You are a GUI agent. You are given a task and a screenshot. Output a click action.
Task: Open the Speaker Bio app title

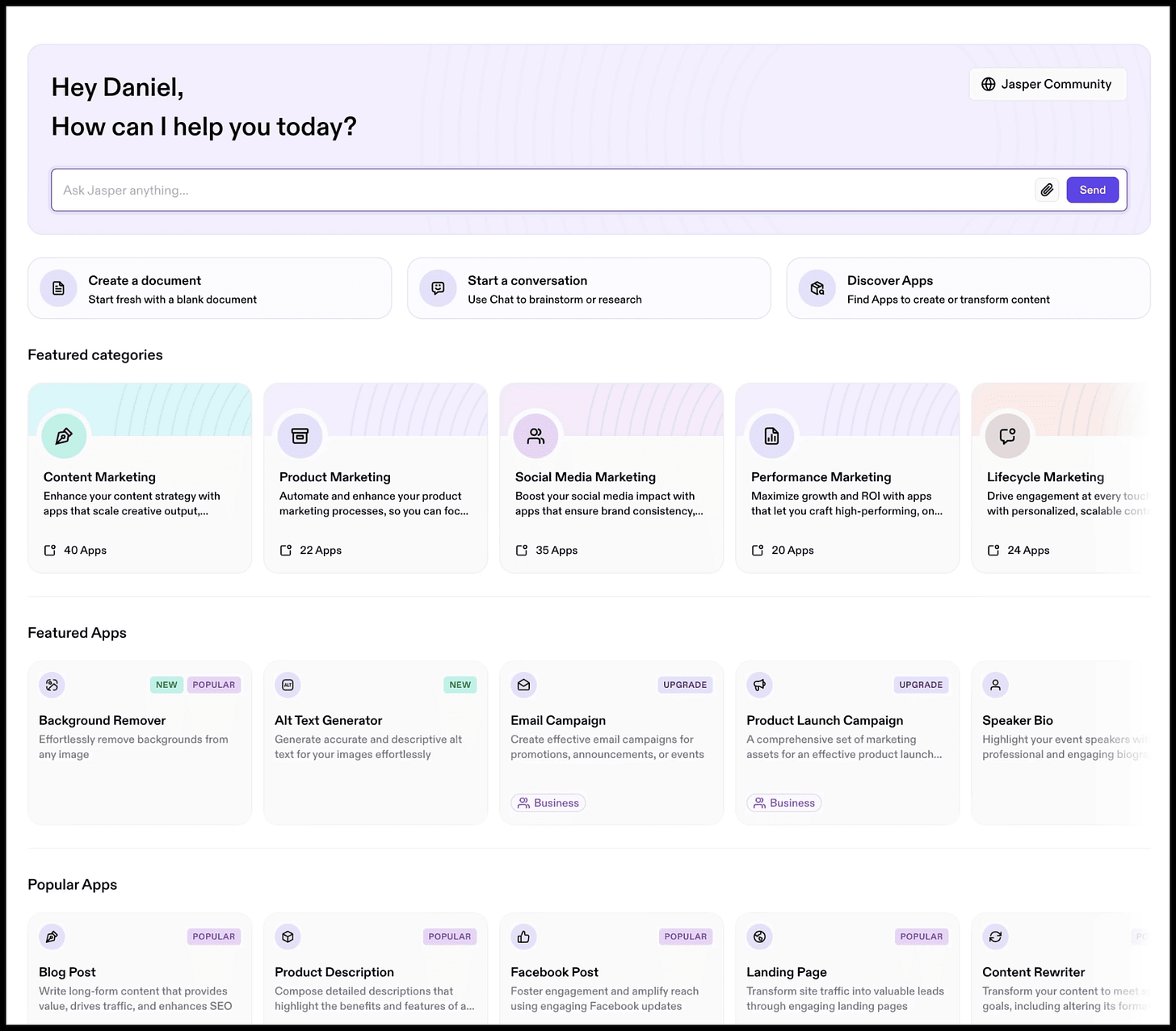(1018, 720)
